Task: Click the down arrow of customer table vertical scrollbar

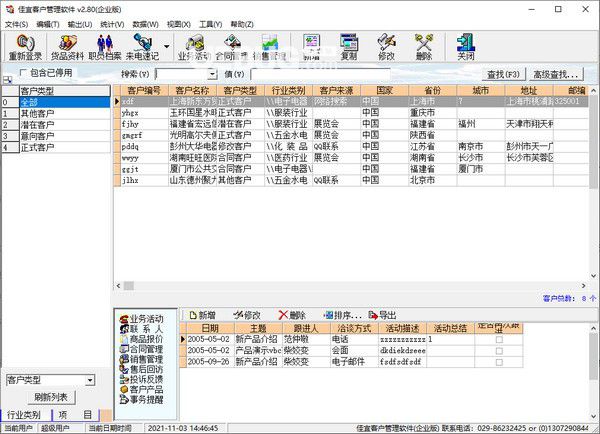Action: click(593, 276)
